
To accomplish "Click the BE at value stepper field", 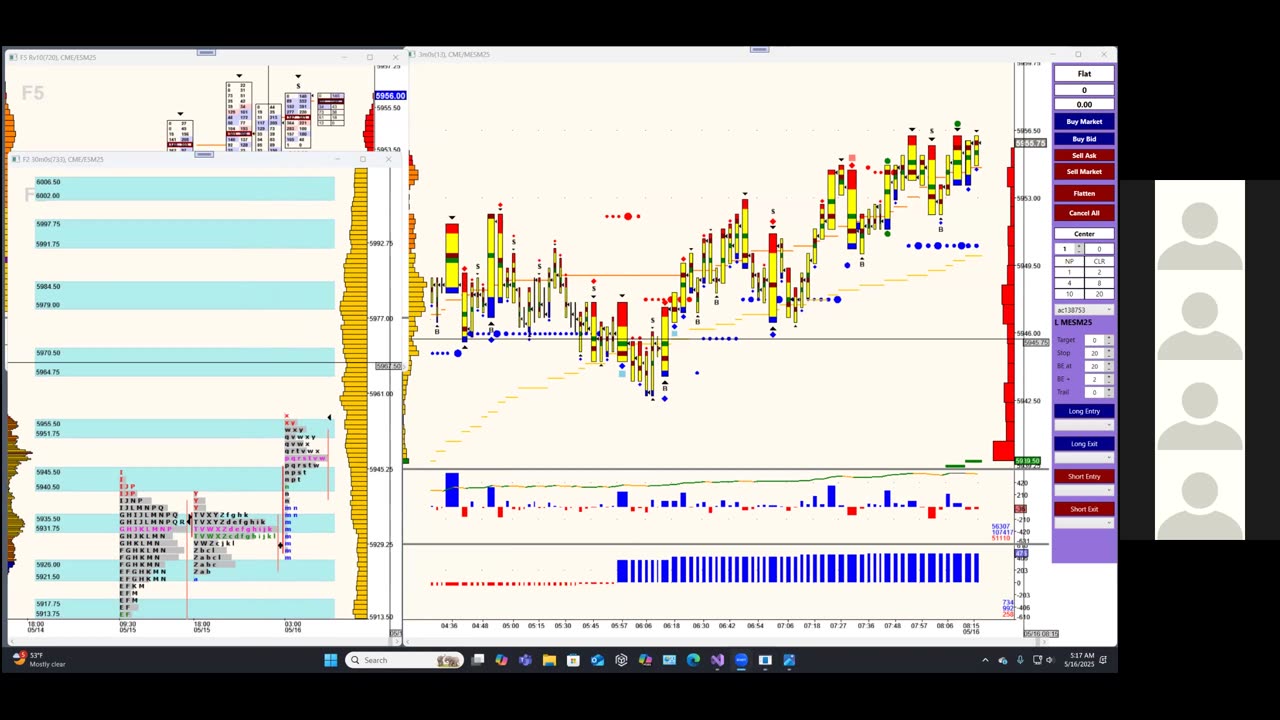I will [x=1097, y=366].
